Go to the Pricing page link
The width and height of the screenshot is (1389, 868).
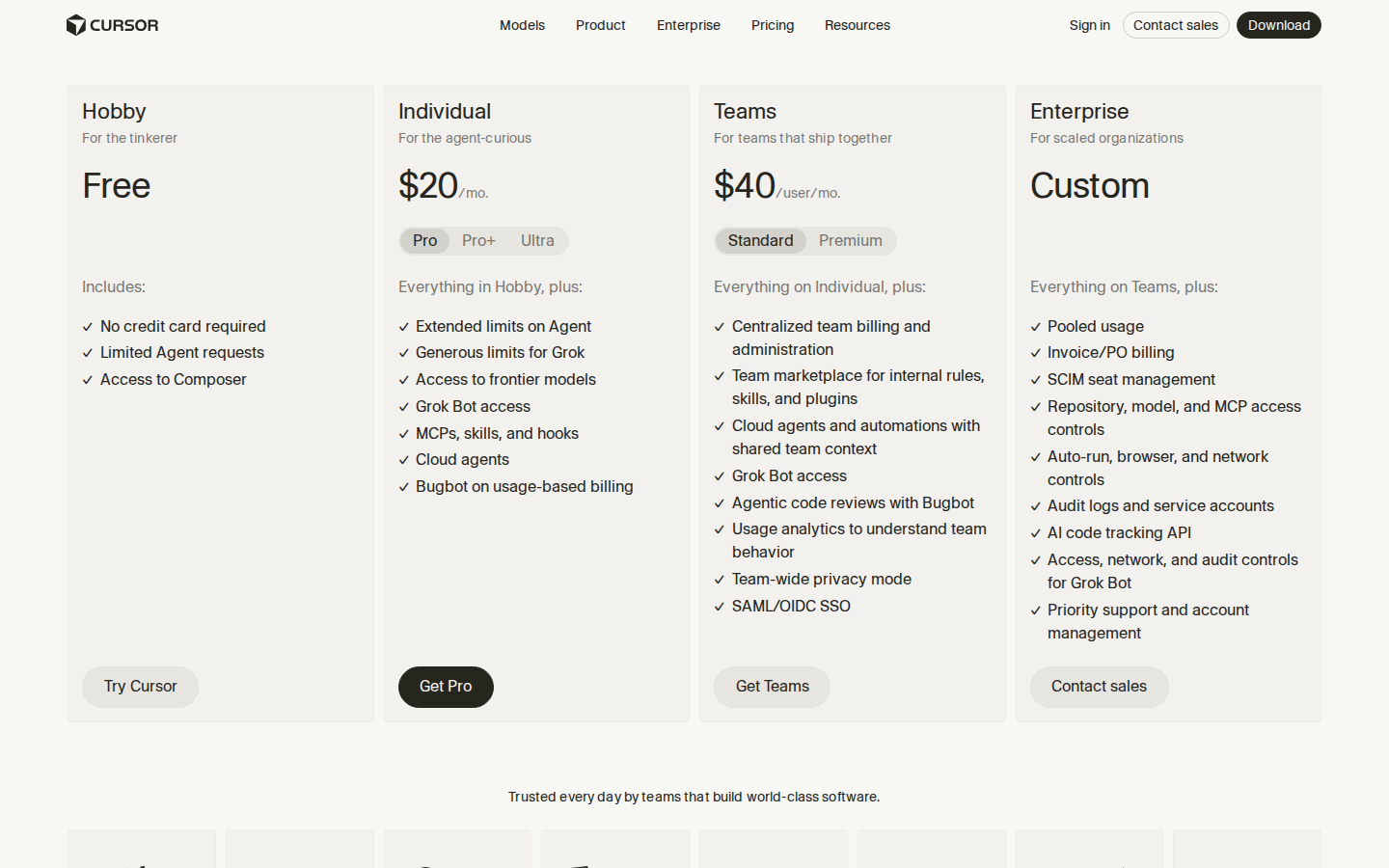point(773,25)
